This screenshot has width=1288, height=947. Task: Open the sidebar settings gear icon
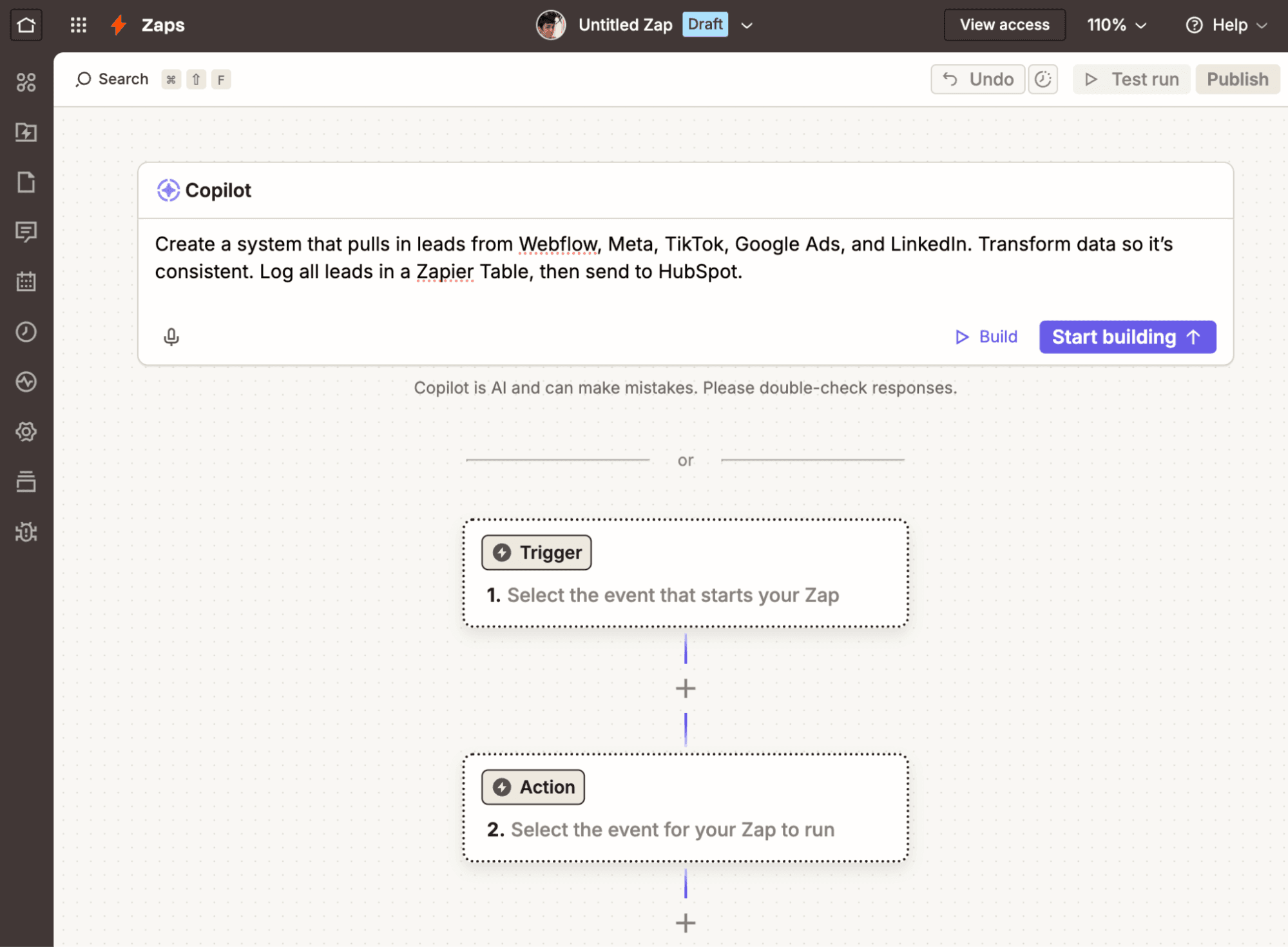point(26,431)
